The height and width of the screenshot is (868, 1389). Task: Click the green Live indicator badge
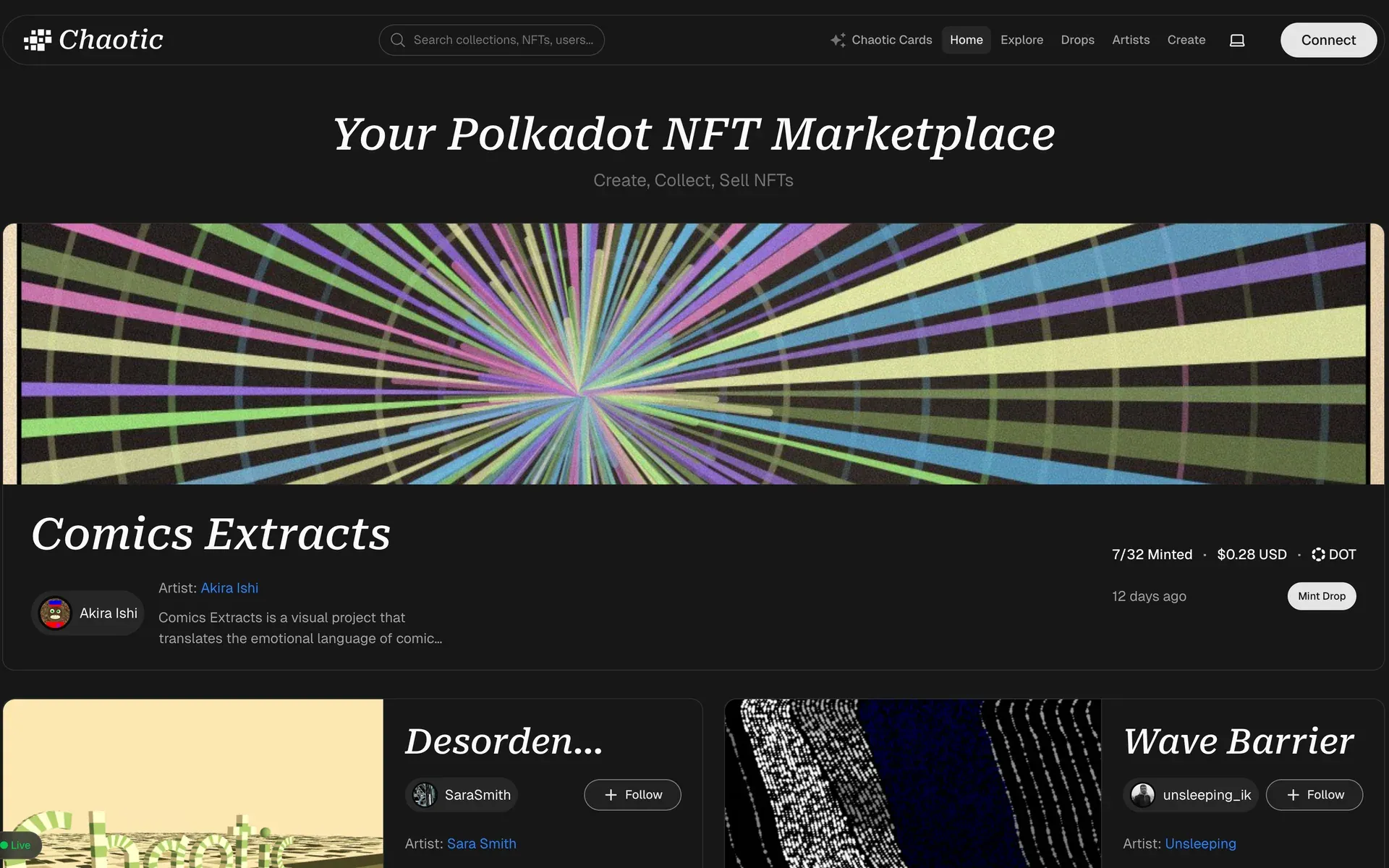click(x=20, y=845)
